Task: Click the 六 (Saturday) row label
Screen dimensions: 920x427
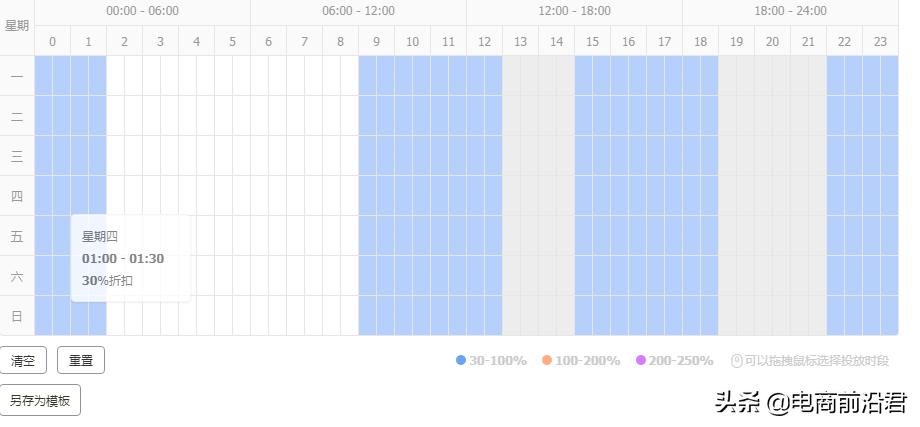Action: tap(17, 276)
